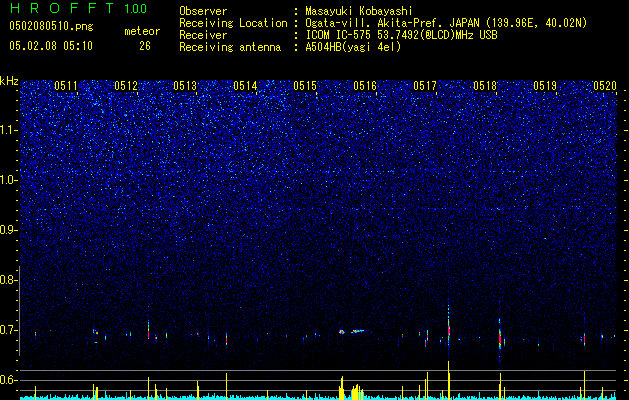Select observer name Masayuki Kobayashi

point(358,11)
